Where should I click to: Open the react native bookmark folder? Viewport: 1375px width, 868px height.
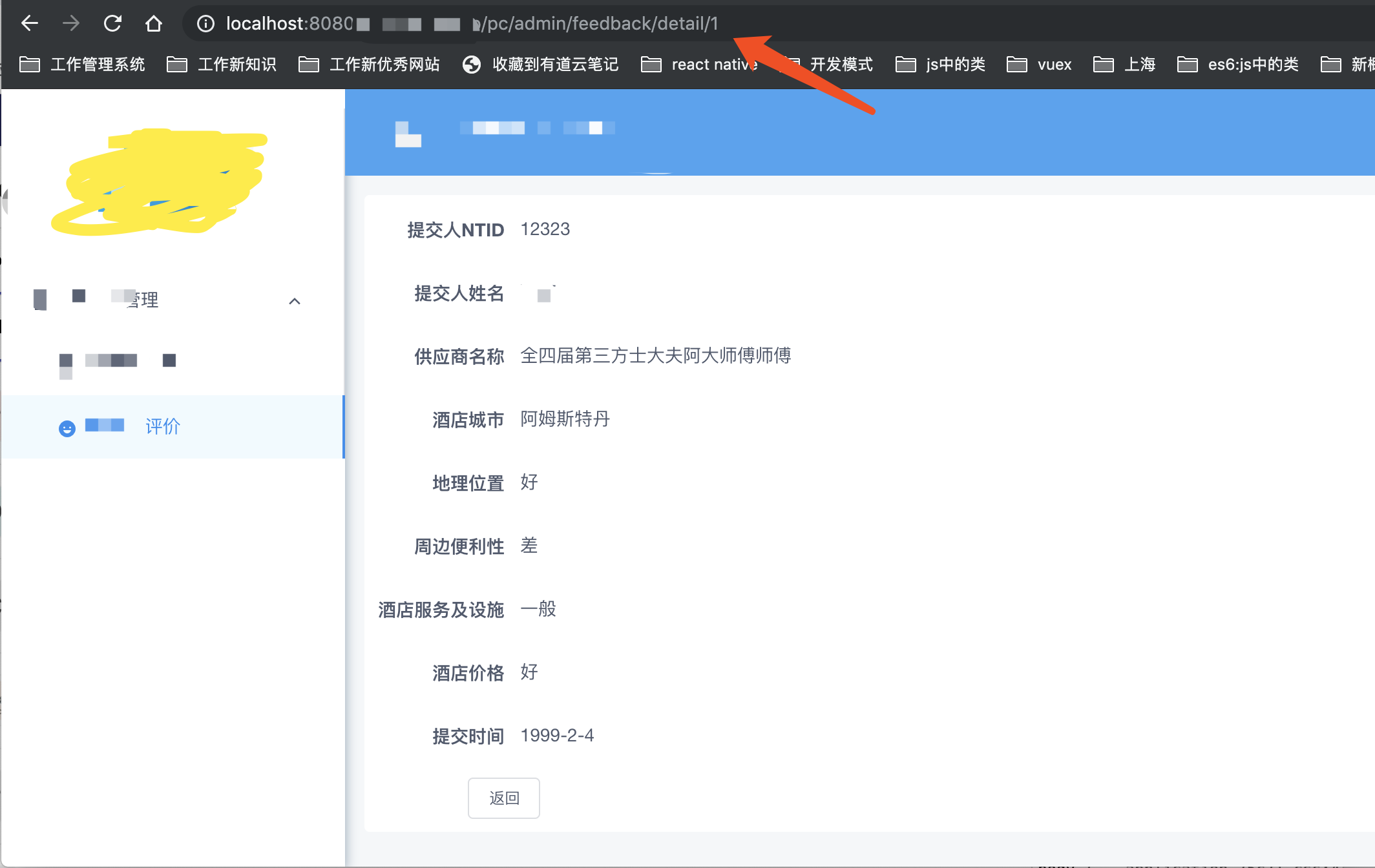699,65
